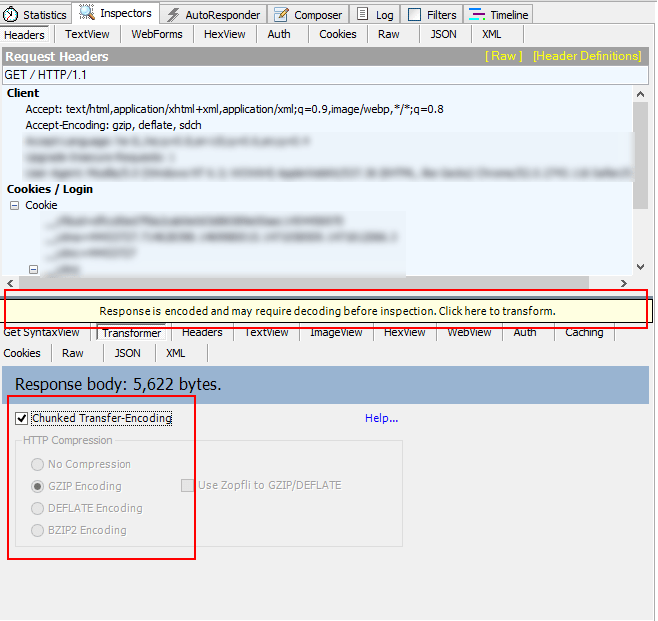Uncheck Chunked Transfer-Encoding checkbox
This screenshot has height=621, width=658.
21,418
